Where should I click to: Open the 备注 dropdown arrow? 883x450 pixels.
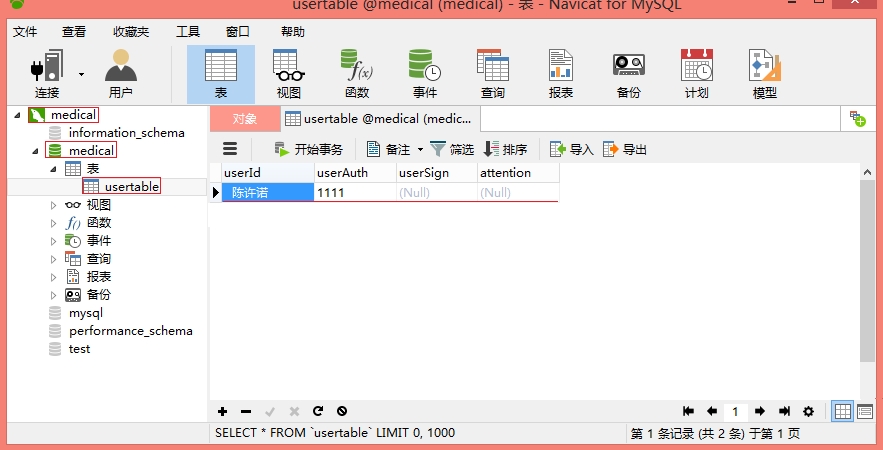tap(420, 150)
